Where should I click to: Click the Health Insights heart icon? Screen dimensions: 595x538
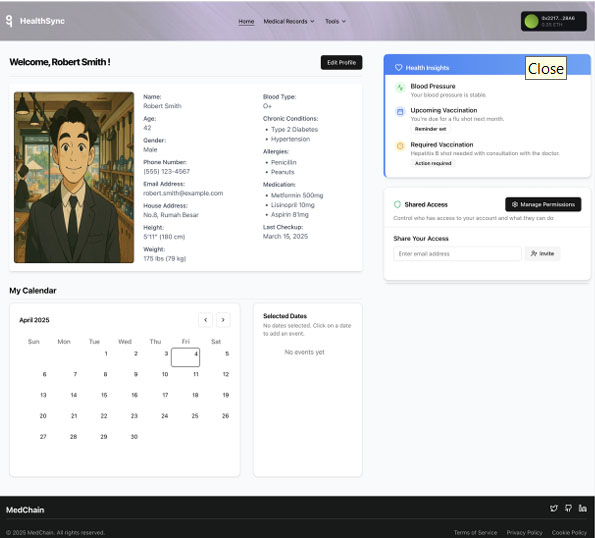click(x=398, y=68)
